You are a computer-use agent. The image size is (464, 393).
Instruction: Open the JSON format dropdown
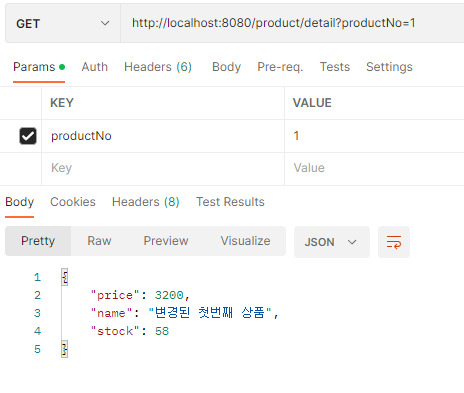pyautogui.click(x=332, y=242)
